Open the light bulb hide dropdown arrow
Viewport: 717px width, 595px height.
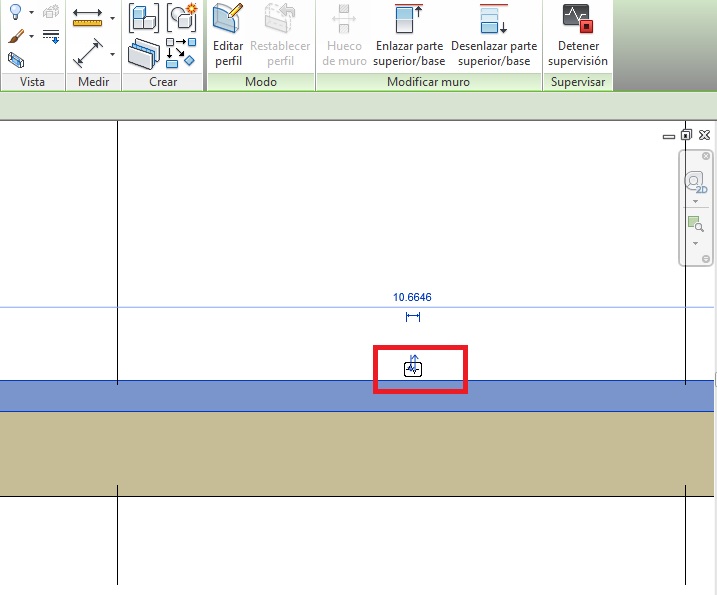31,14
